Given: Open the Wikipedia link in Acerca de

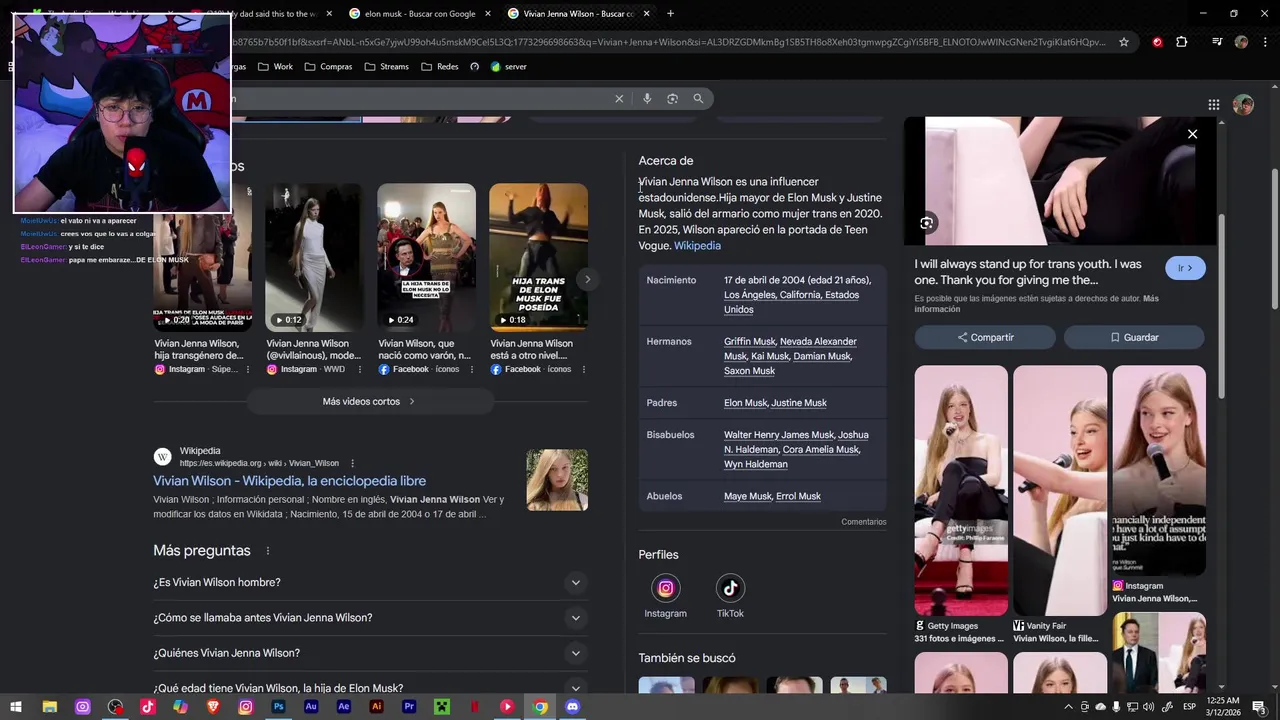Looking at the screenshot, I should (697, 246).
